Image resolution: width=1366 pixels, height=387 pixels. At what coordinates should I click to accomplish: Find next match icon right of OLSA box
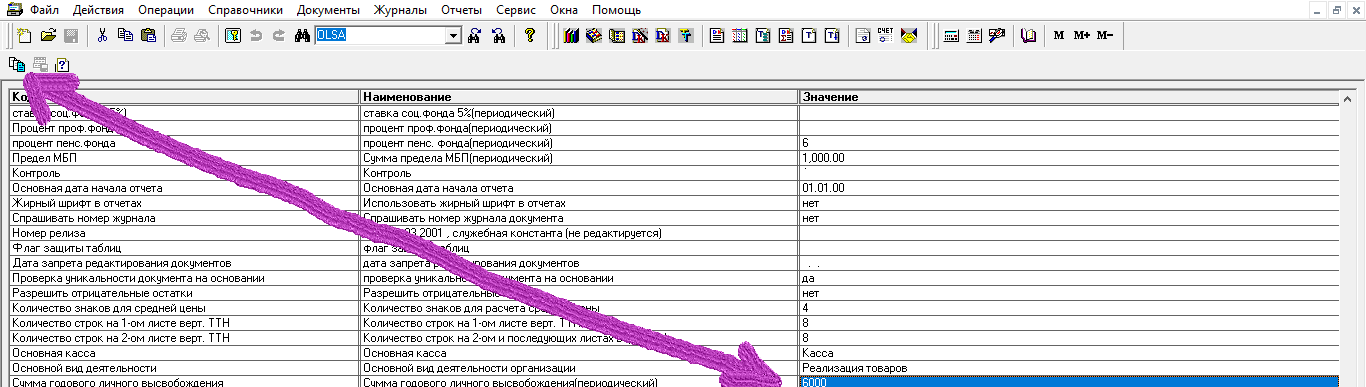coord(475,36)
